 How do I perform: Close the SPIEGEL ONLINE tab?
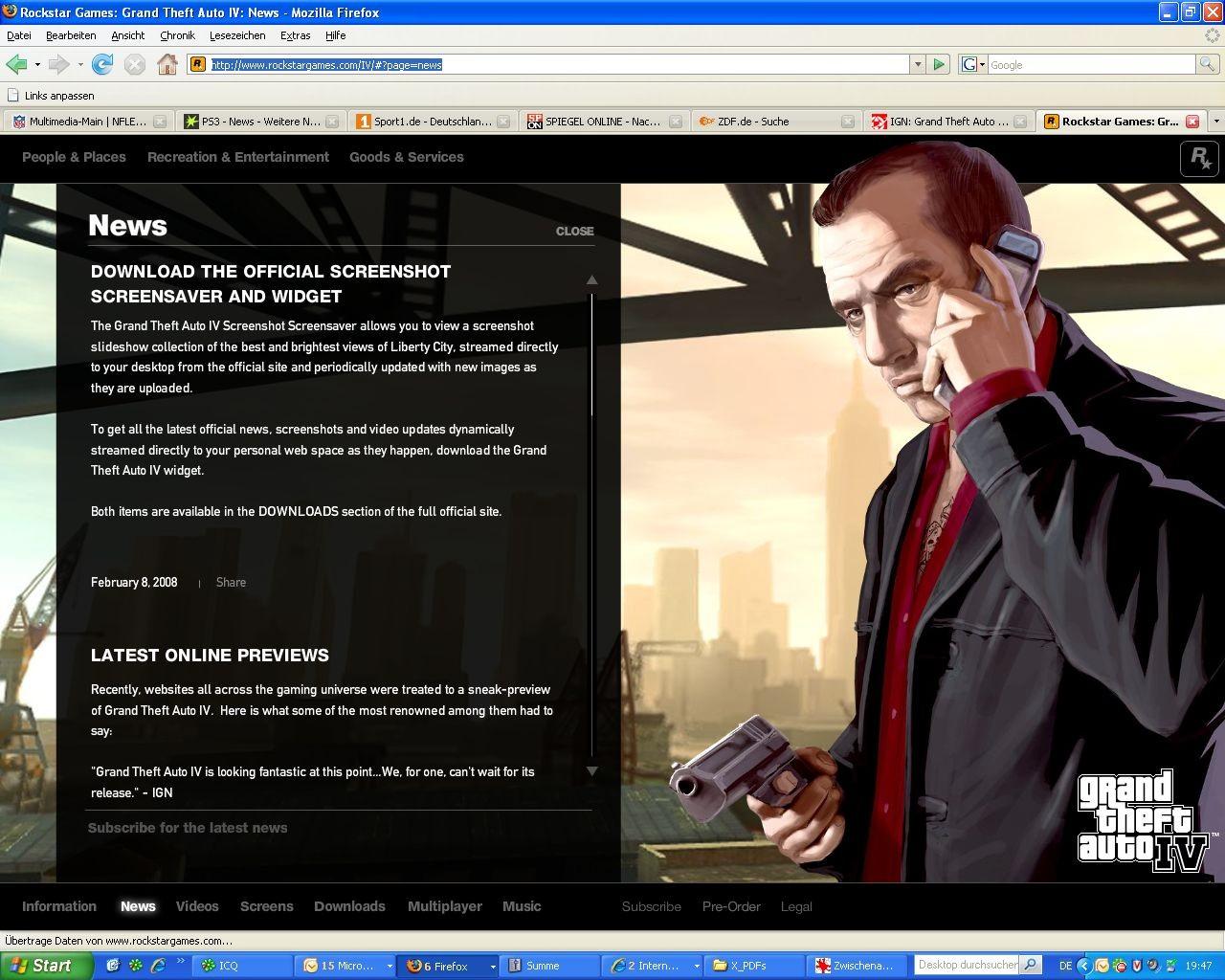(x=676, y=122)
